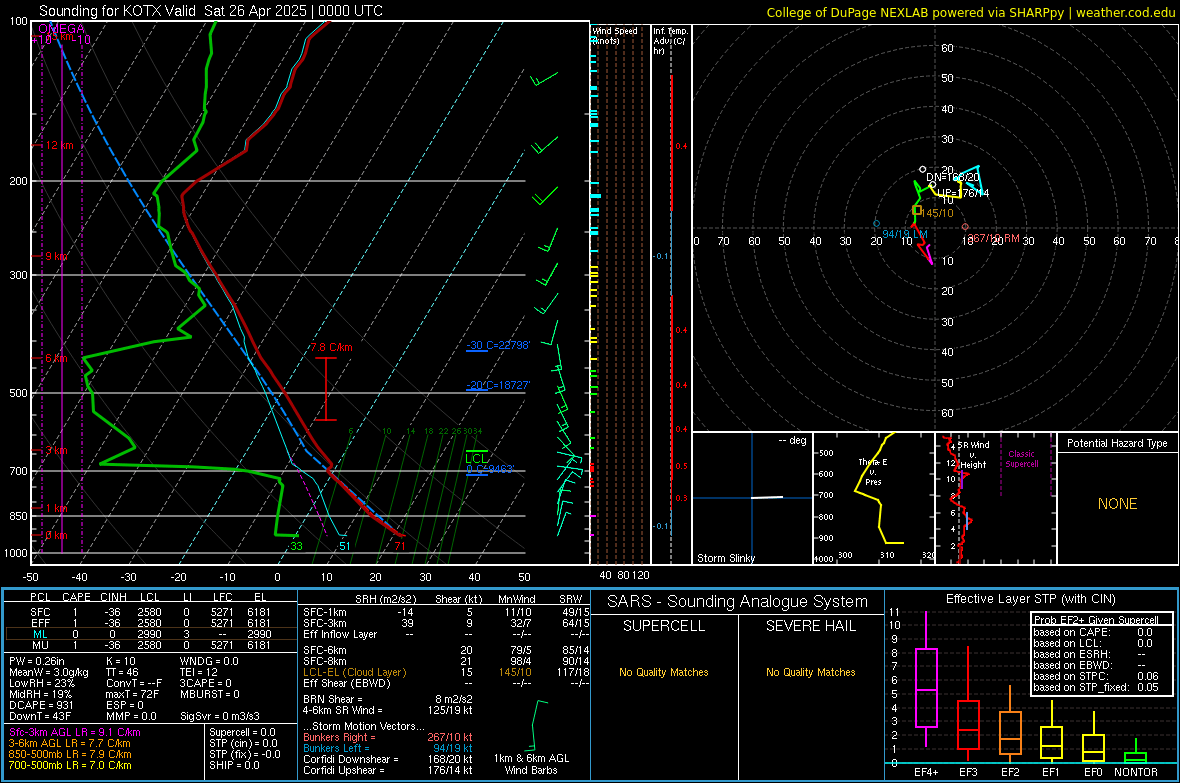1180x783 pixels.
Task: Click the "7.8 C/km" lapse rate label
Action: click(x=331, y=347)
